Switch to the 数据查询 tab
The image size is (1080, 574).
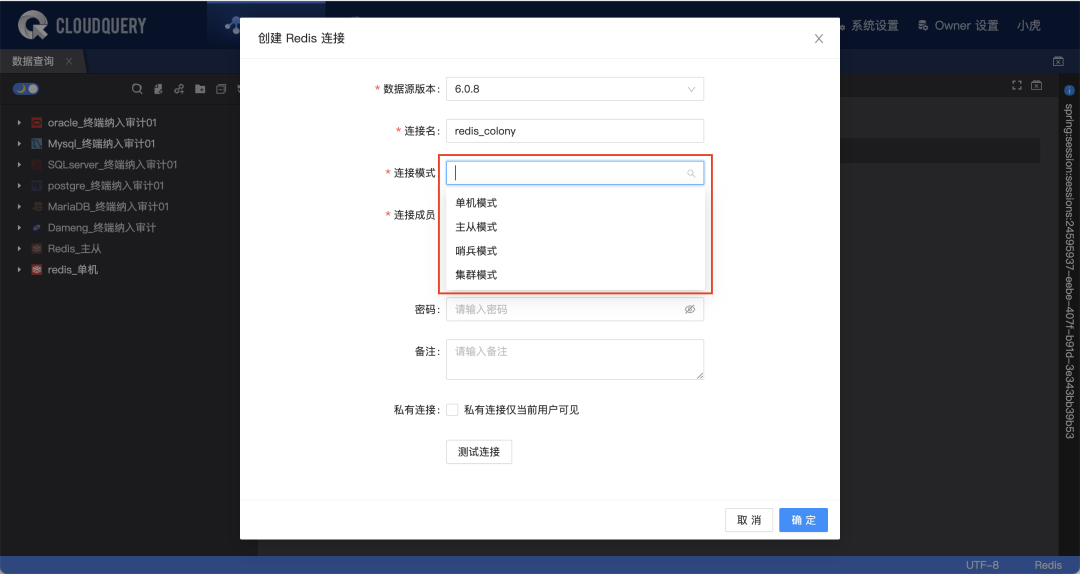pos(32,61)
